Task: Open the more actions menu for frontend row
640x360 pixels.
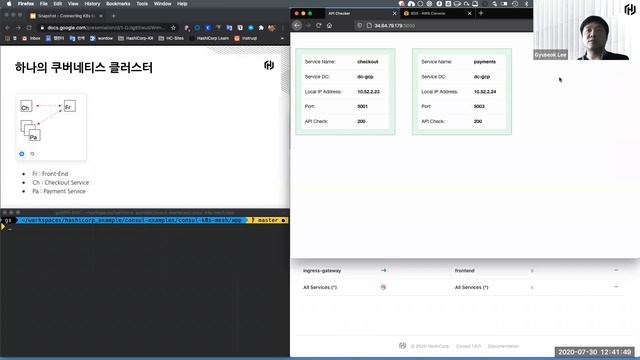Action: point(616,270)
